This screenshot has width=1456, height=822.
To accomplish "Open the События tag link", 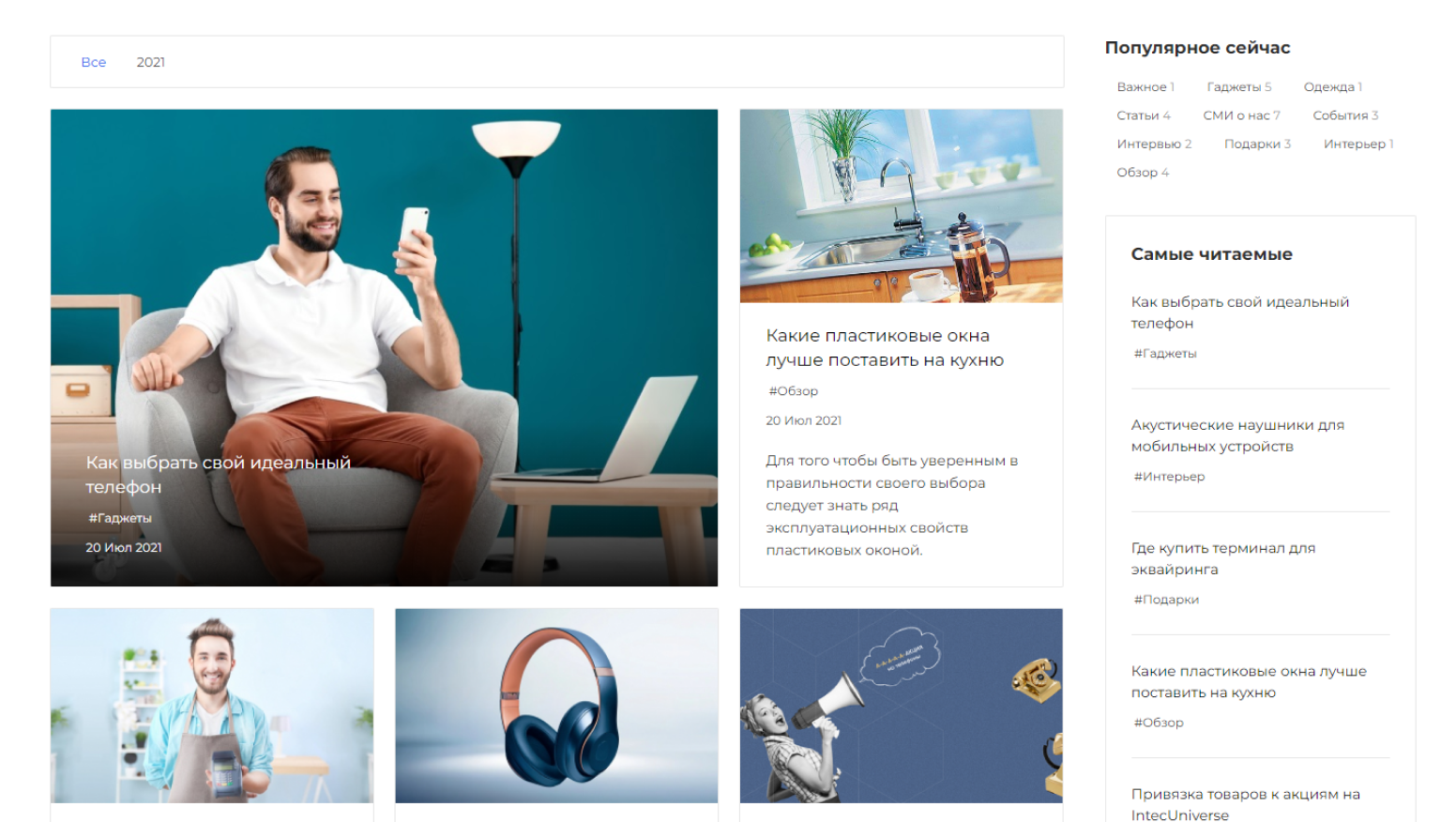I will [1344, 115].
